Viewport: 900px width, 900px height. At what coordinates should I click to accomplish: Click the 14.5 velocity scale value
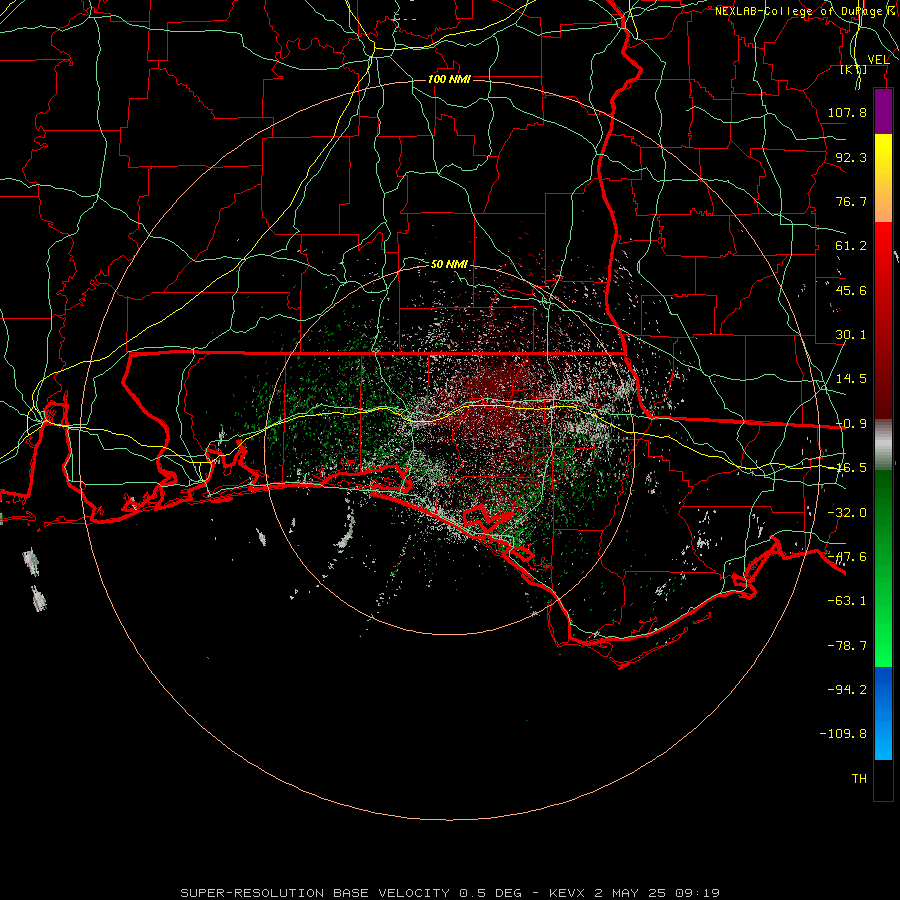pyautogui.click(x=851, y=379)
